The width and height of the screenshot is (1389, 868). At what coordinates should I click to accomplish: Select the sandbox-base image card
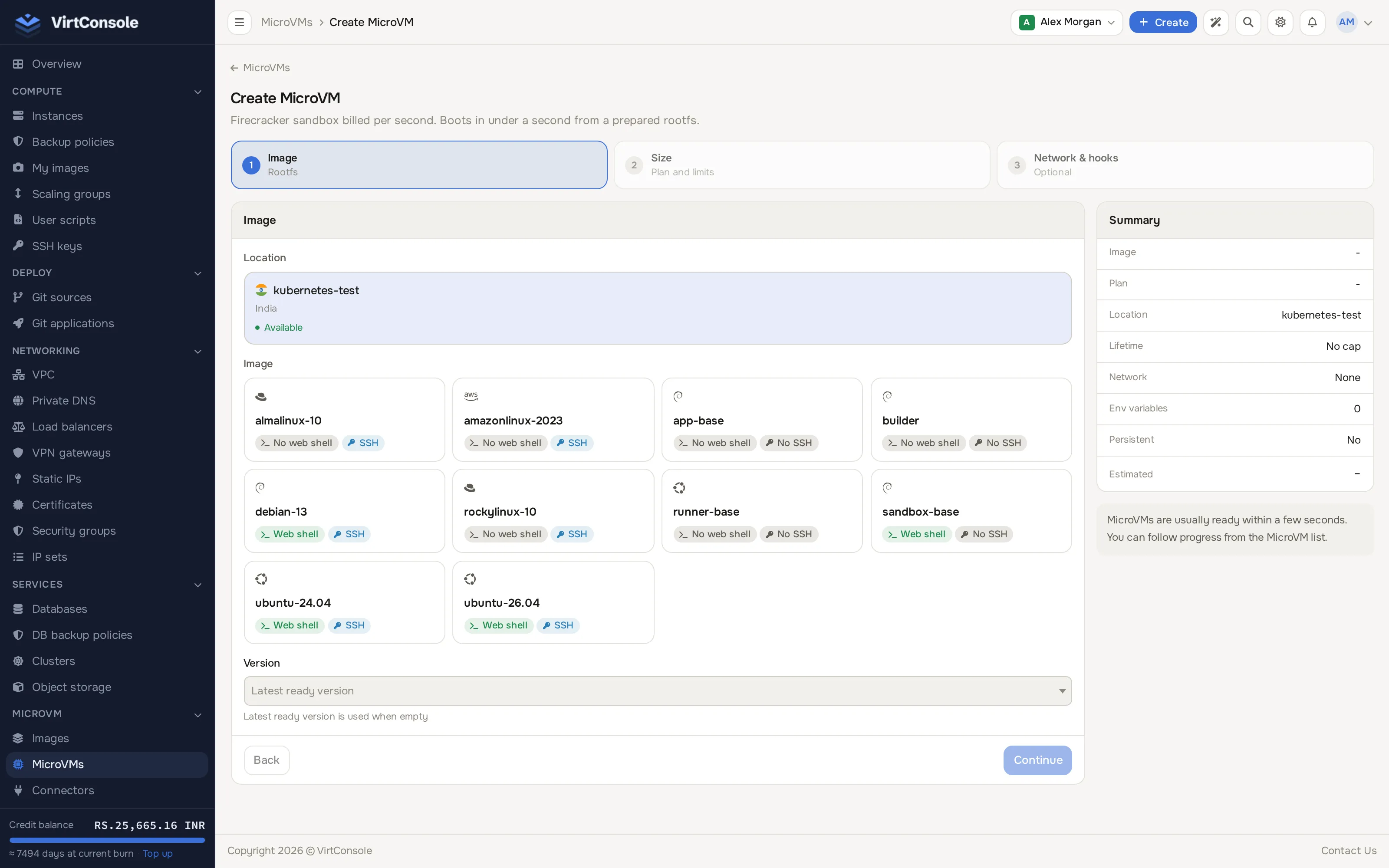pos(971,510)
